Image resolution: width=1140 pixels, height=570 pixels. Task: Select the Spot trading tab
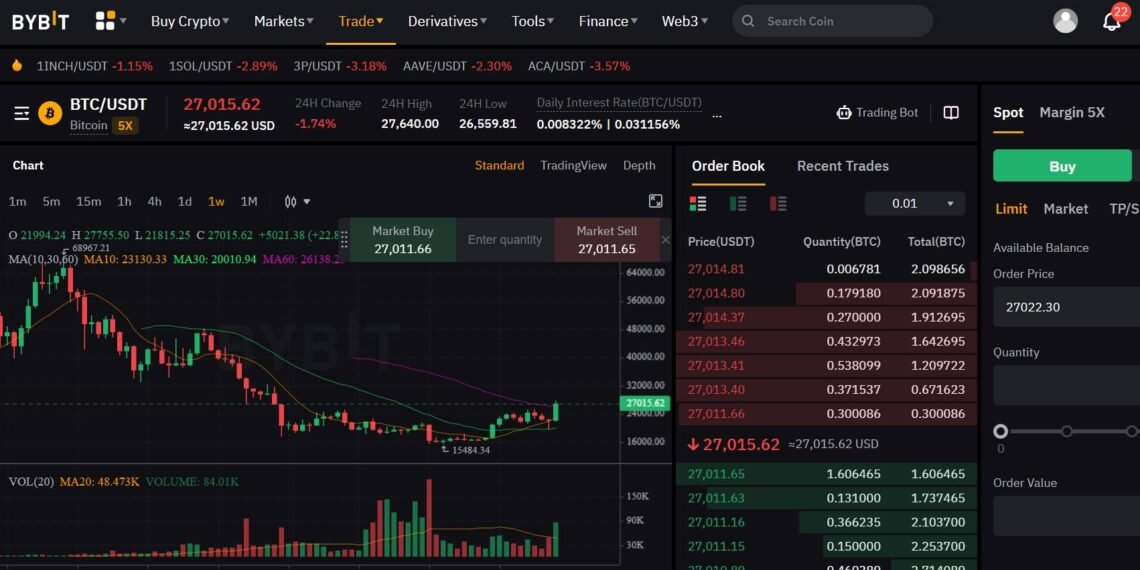click(x=1008, y=113)
